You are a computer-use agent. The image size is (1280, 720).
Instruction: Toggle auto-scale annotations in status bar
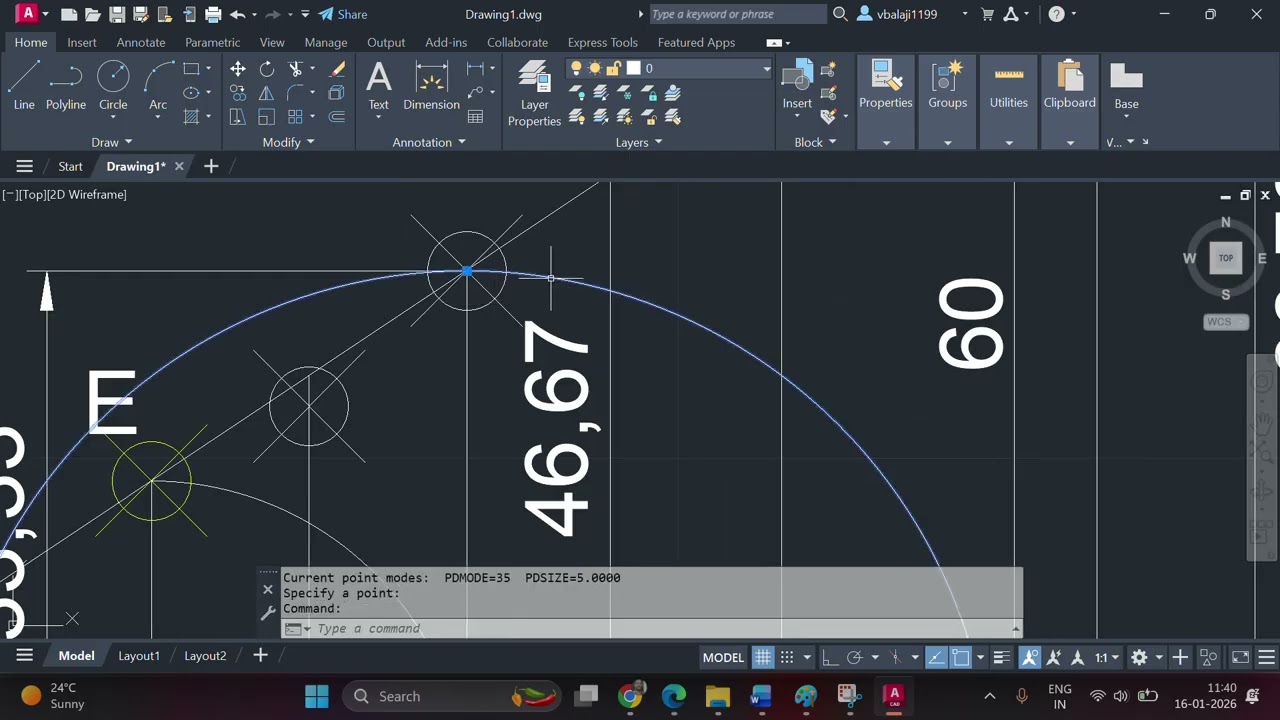coord(1053,657)
